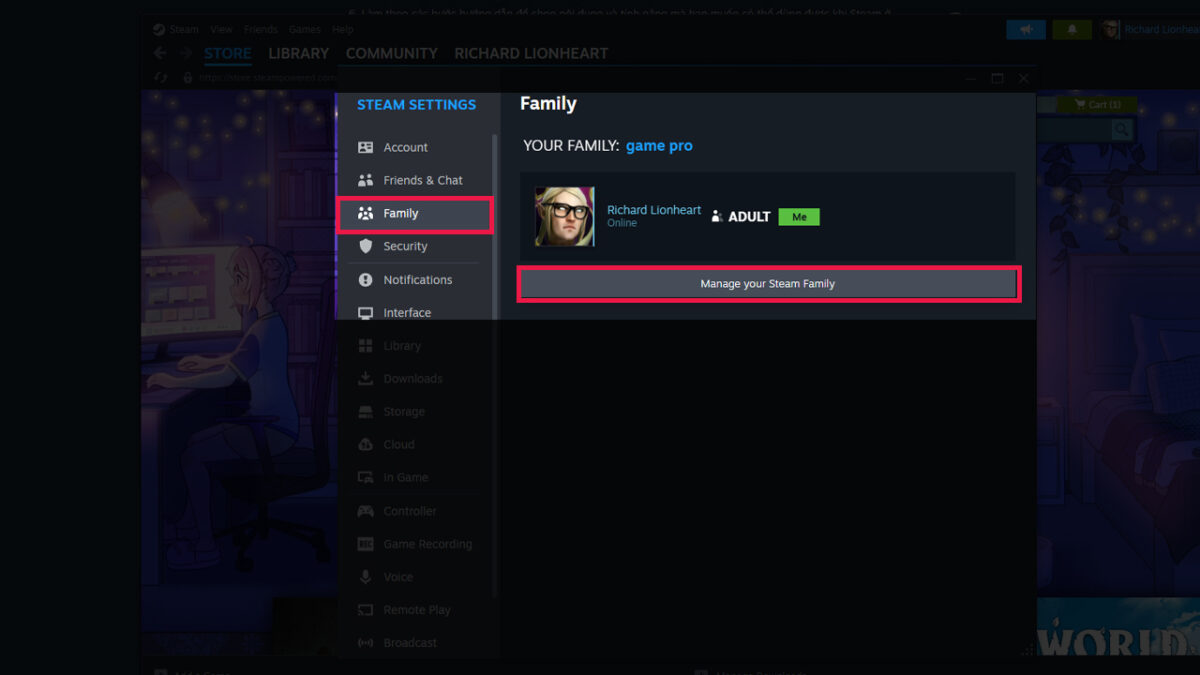Viewport: 1200px width, 675px height.
Task: Click the green Me badge
Action: pos(799,217)
